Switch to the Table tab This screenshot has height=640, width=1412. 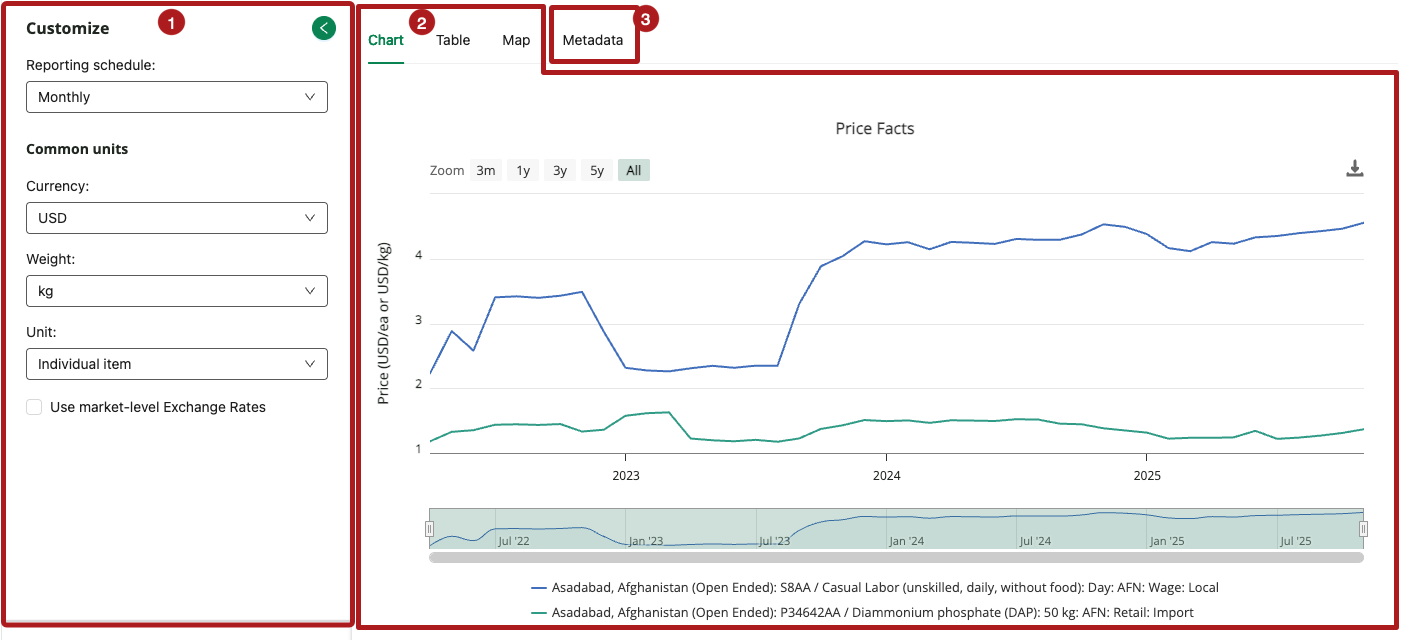click(x=453, y=41)
